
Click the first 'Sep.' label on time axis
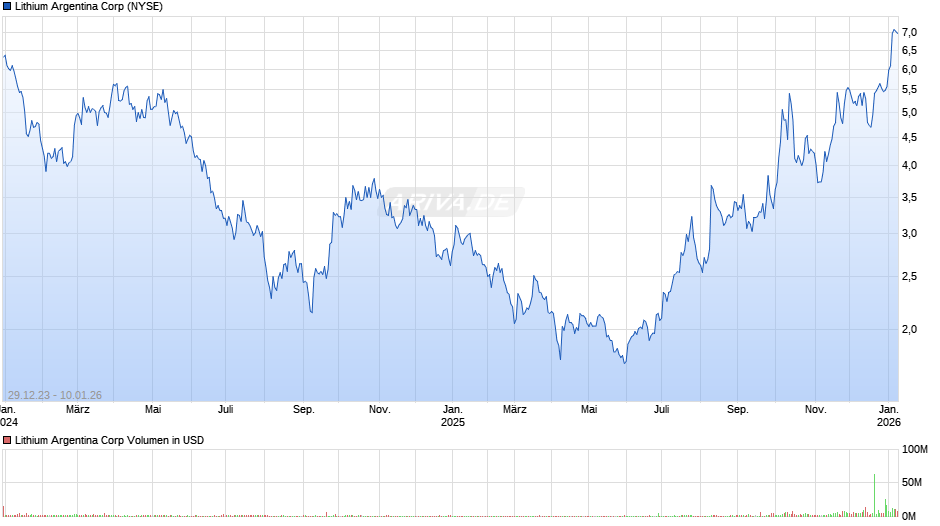(303, 410)
